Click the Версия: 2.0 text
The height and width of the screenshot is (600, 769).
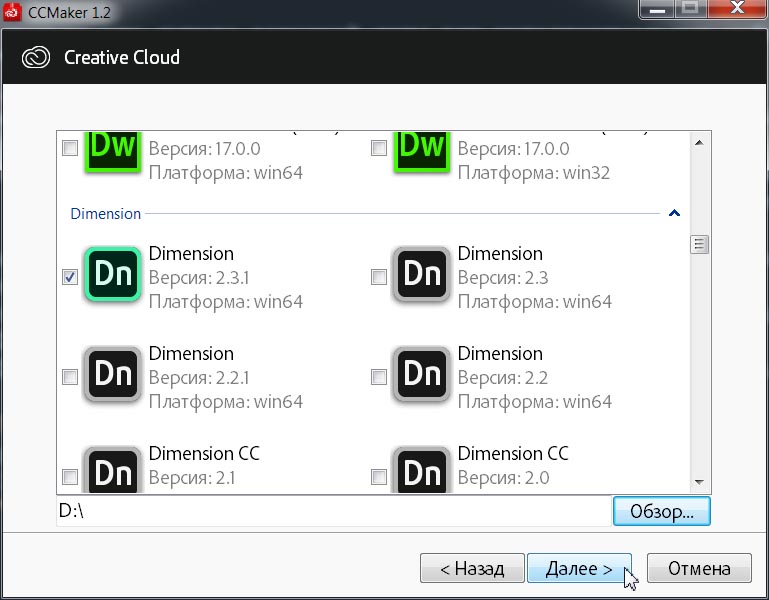[x=503, y=477]
